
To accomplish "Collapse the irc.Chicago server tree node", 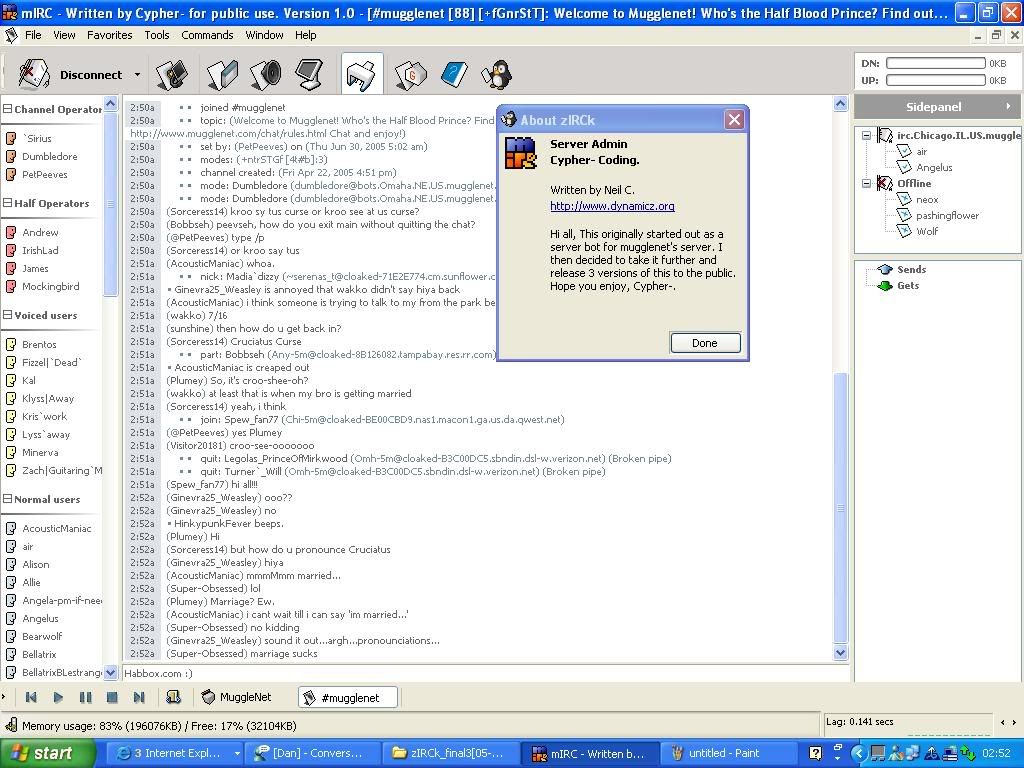I will pyautogui.click(x=866, y=135).
